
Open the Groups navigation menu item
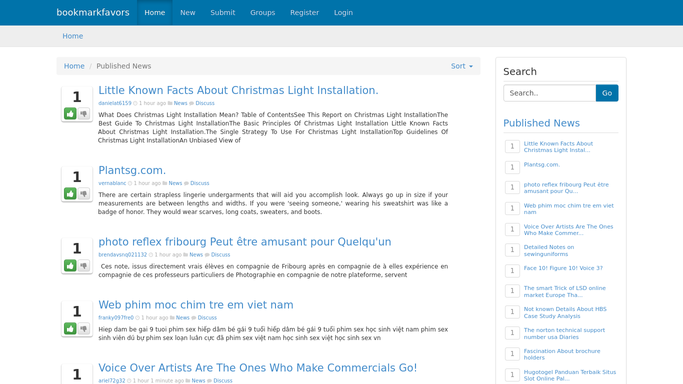(263, 13)
